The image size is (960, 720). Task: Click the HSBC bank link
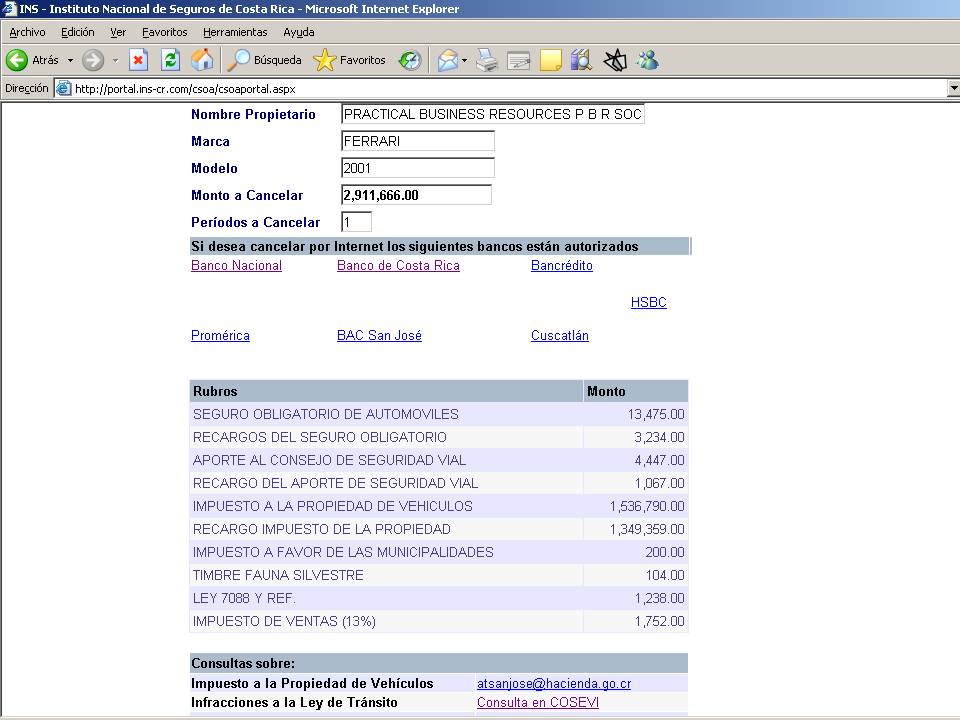pyautogui.click(x=648, y=303)
